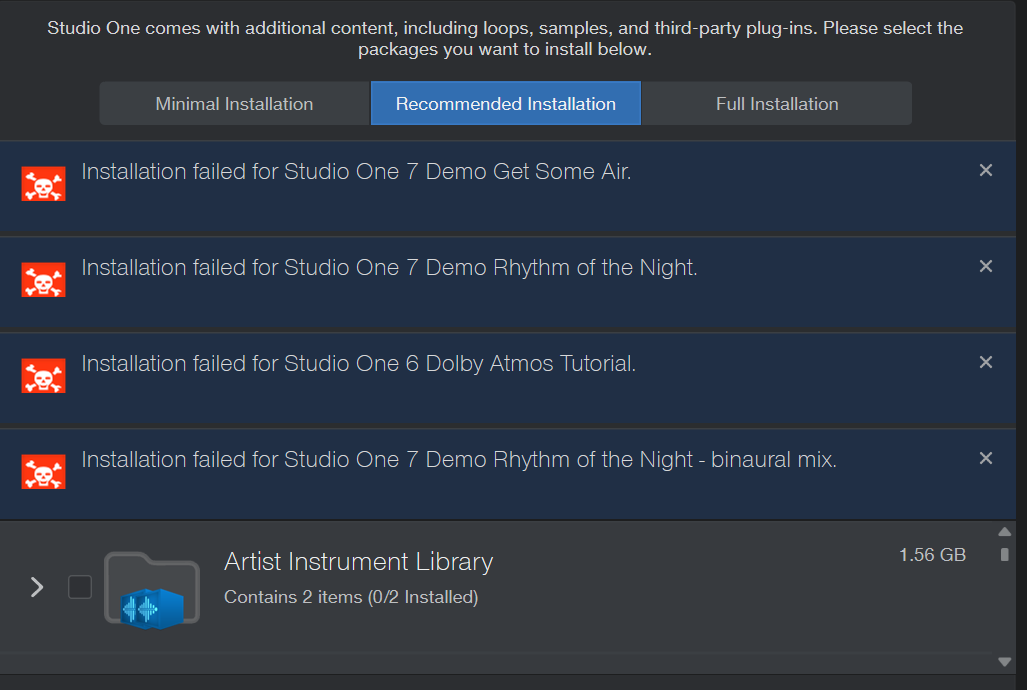The image size is (1027, 690).
Task: Click the 1.56 GB size label
Action: [932, 555]
